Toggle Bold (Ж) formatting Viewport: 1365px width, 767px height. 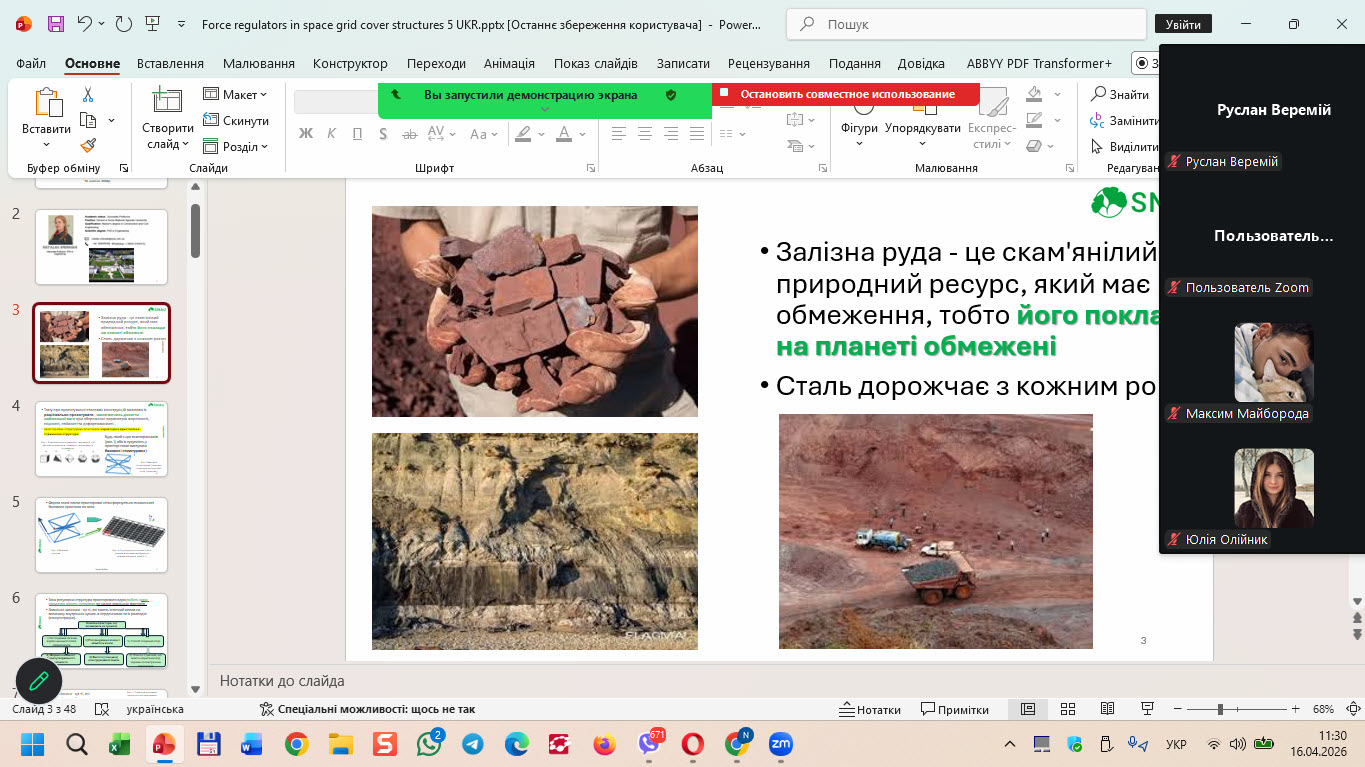coord(306,134)
